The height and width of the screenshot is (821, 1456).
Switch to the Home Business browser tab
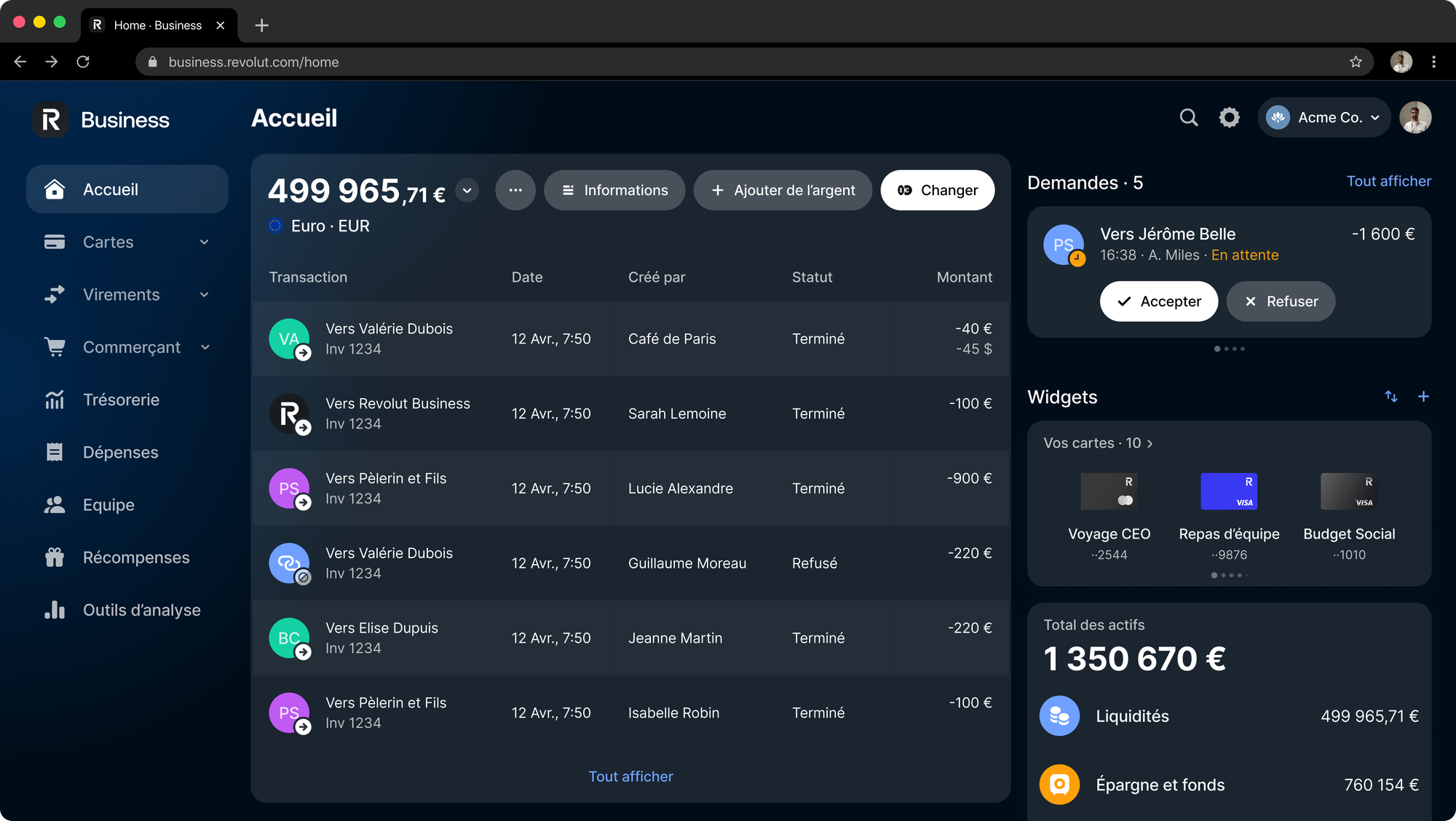coord(157,25)
